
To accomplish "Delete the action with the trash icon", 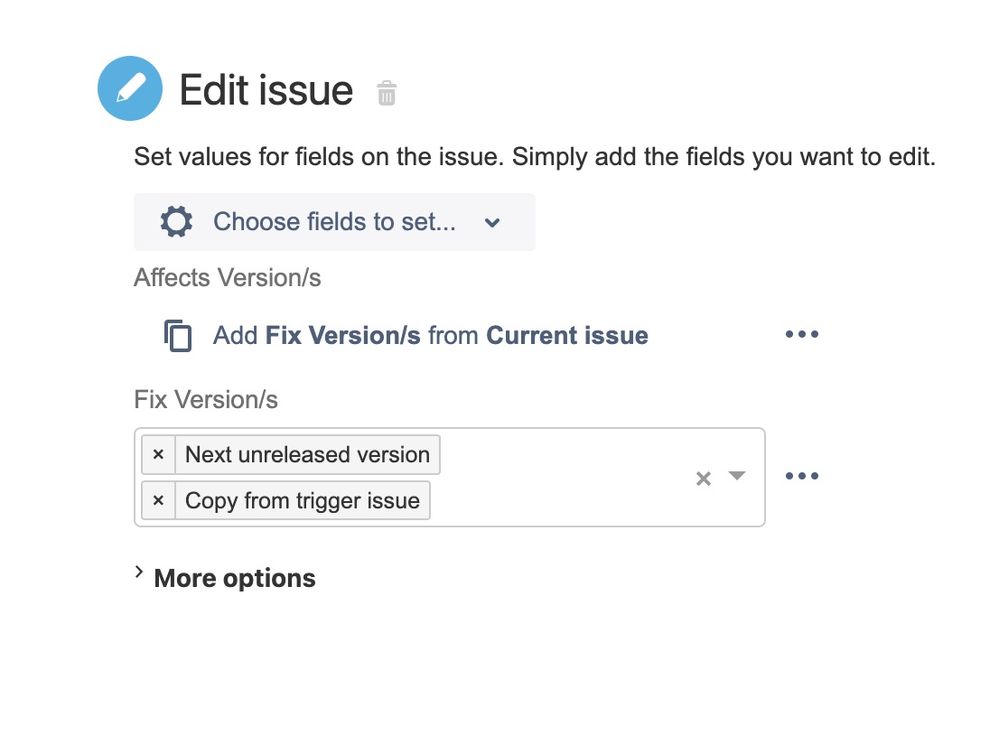I will point(387,93).
